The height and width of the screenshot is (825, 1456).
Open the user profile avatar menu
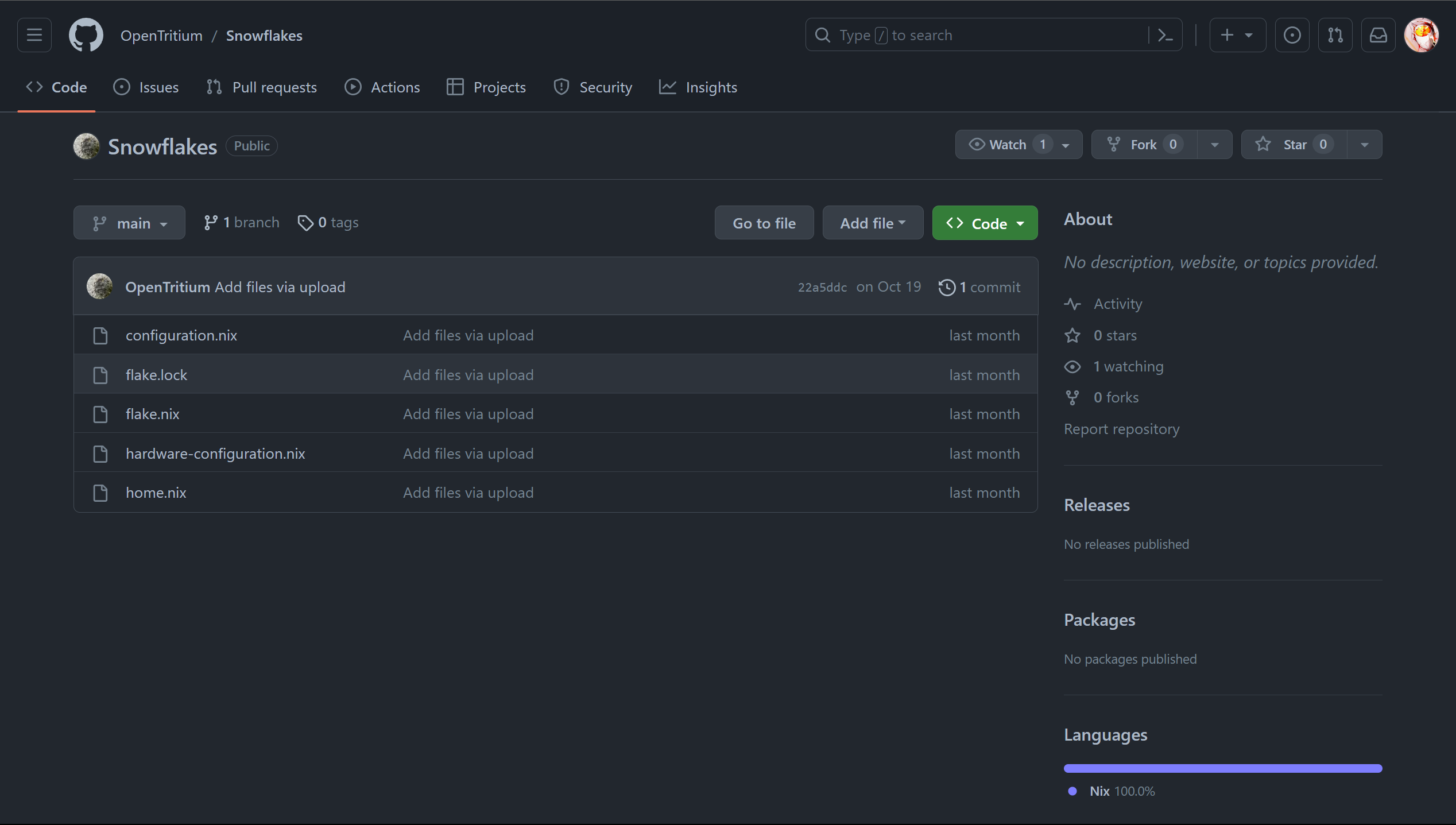[1422, 35]
